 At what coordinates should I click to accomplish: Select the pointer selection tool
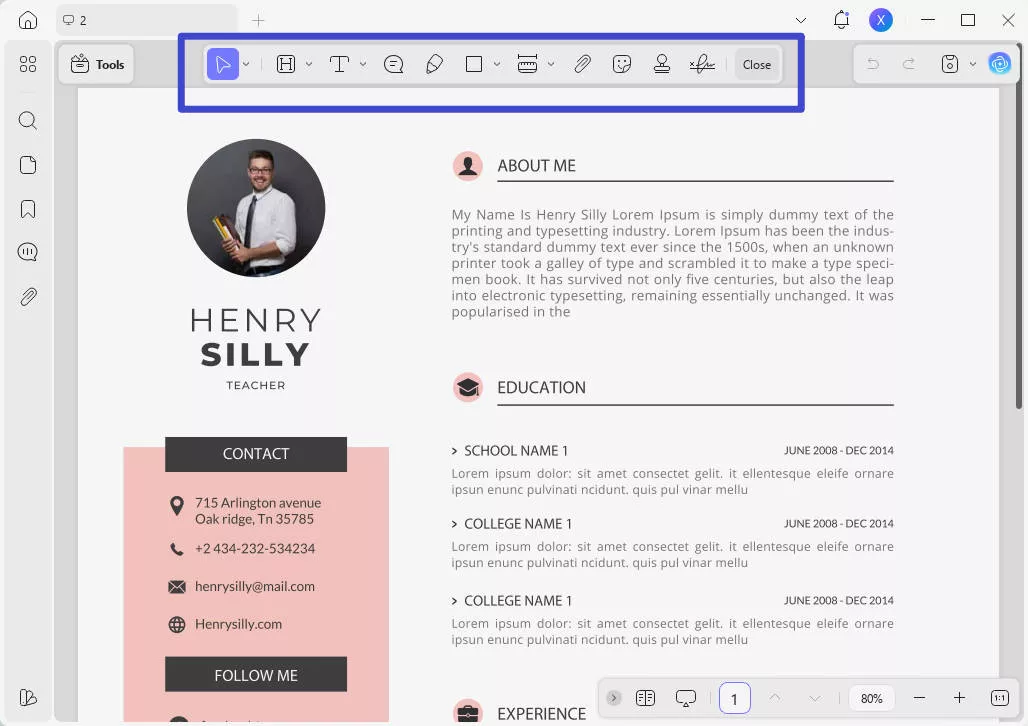(223, 64)
